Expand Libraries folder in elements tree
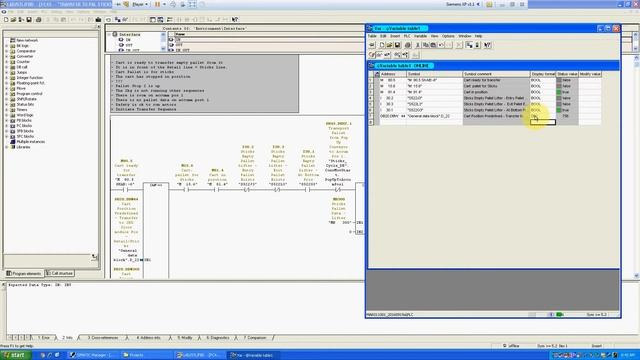Screen dimensions: 640x360 (7, 147)
